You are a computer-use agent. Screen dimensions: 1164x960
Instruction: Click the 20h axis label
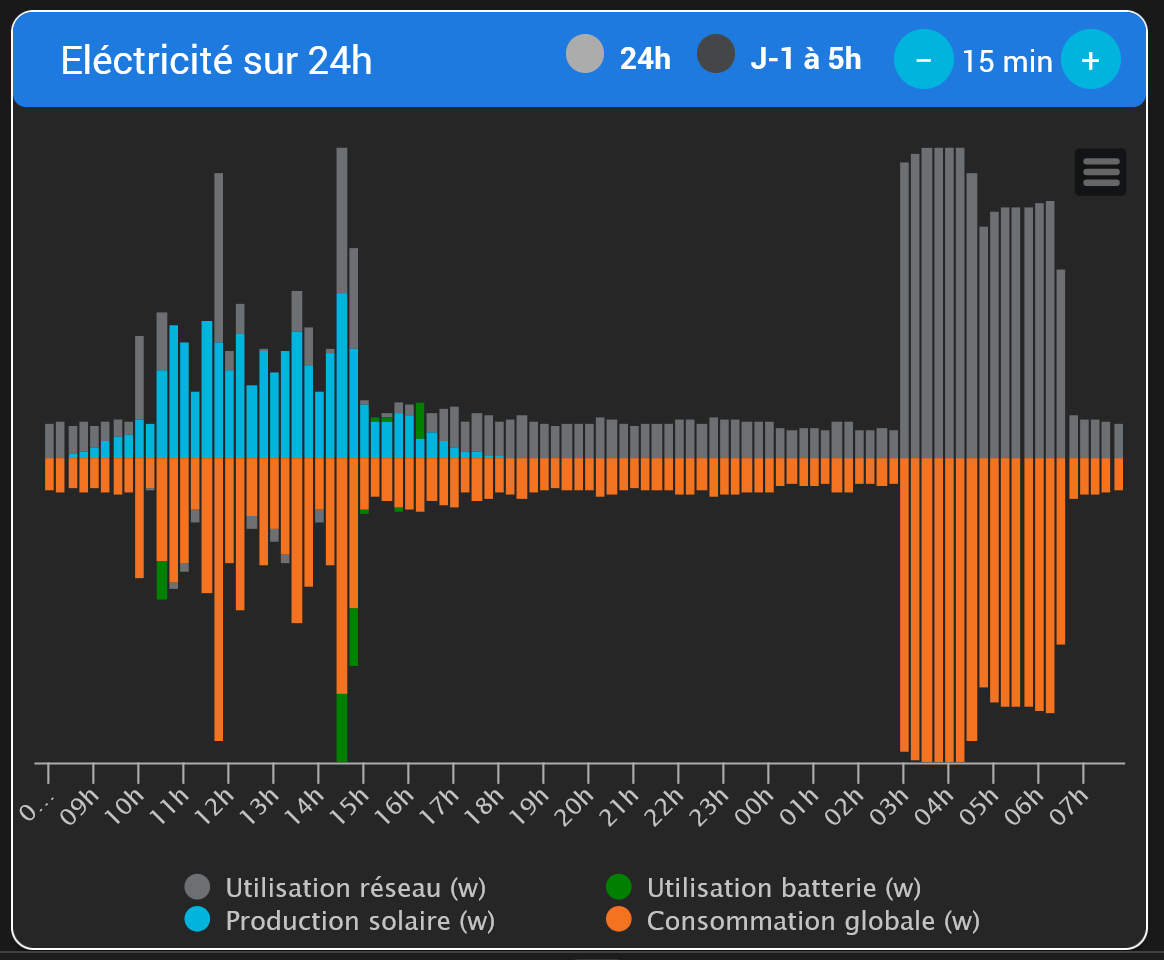coord(575,807)
